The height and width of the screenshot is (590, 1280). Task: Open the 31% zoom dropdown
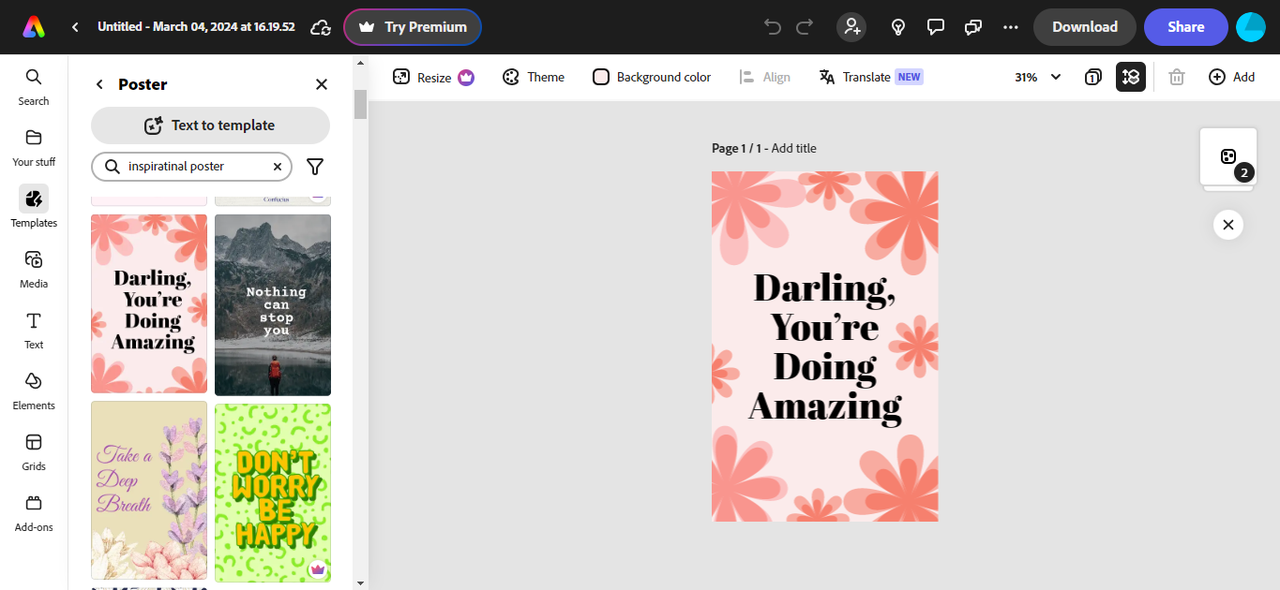point(1038,77)
